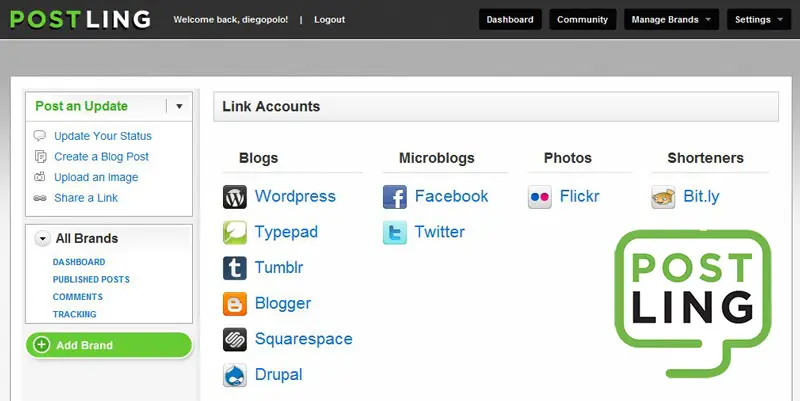Viewport: 800px width, 401px height.
Task: Click the Tumblr icon
Action: [x=235, y=268]
